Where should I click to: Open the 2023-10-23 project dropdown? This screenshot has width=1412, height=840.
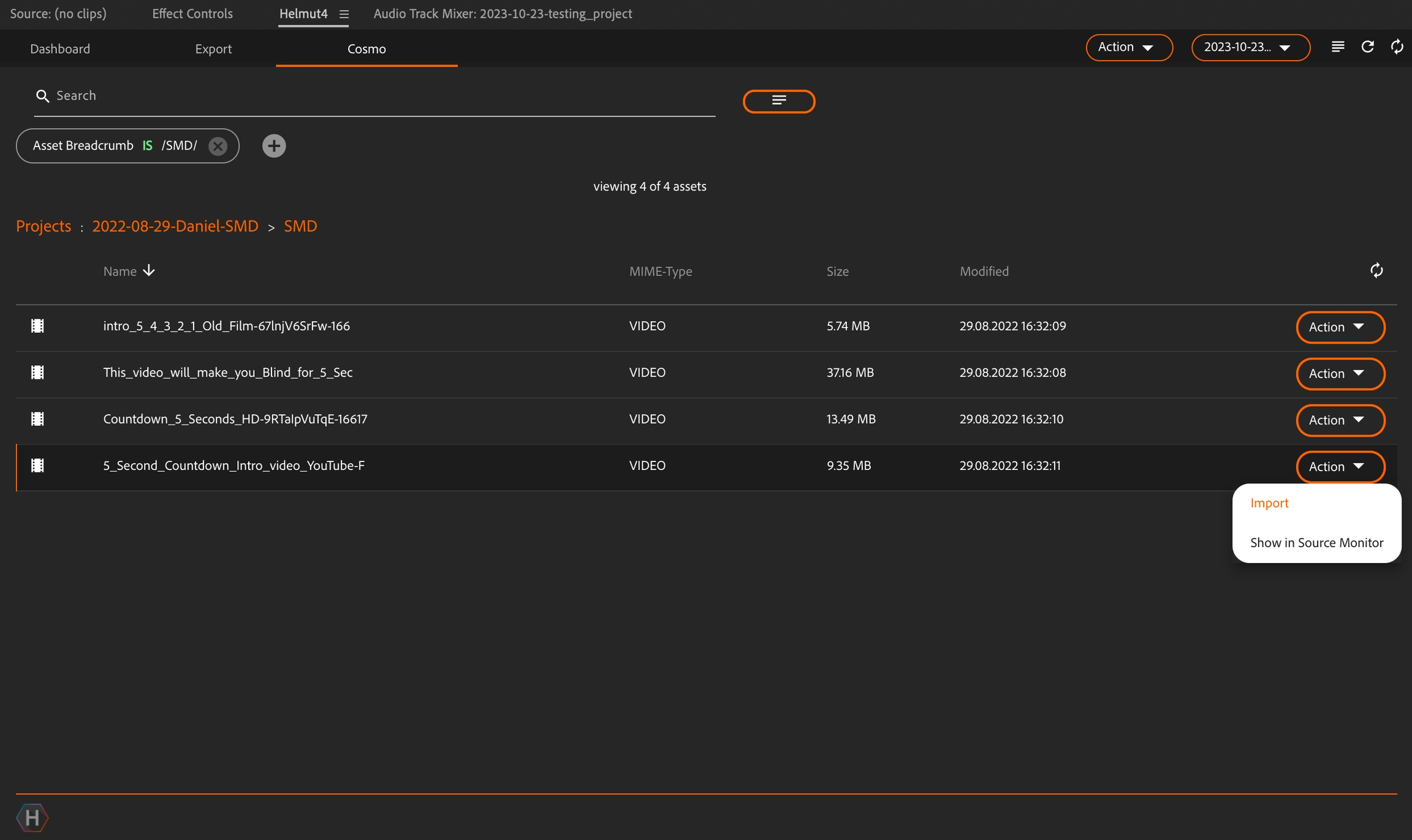(1250, 47)
